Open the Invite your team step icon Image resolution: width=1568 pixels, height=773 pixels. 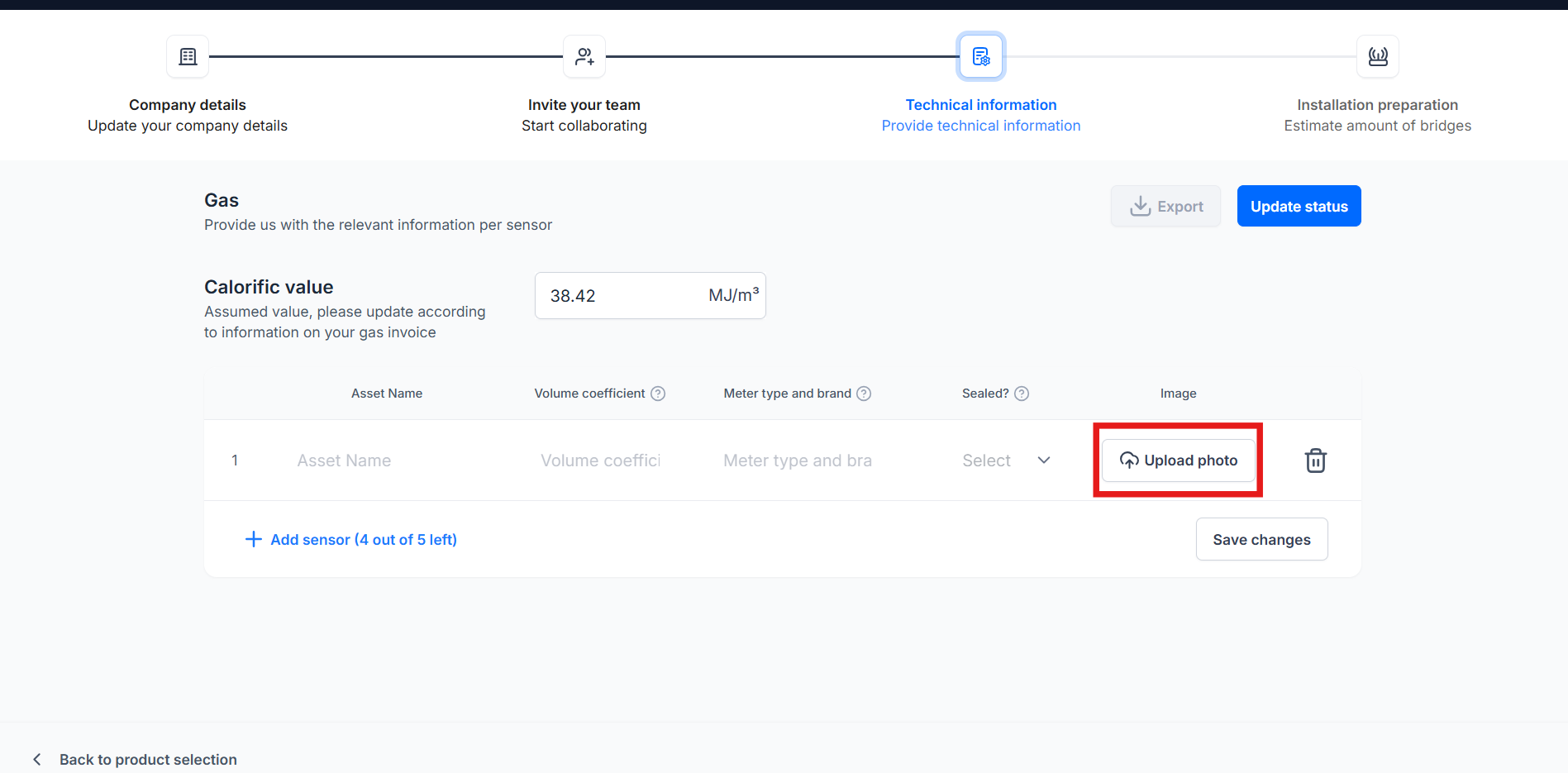pos(584,56)
